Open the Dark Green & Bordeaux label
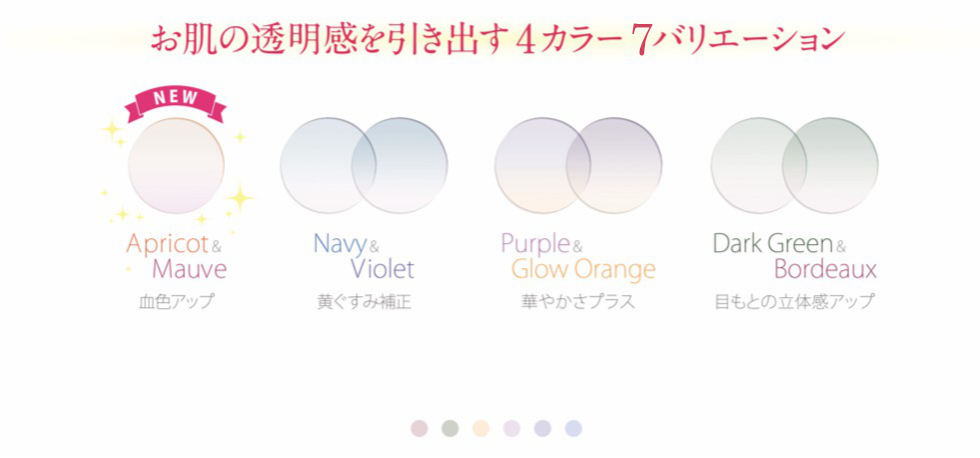Screen dimensions: 980x458 (x=794, y=256)
